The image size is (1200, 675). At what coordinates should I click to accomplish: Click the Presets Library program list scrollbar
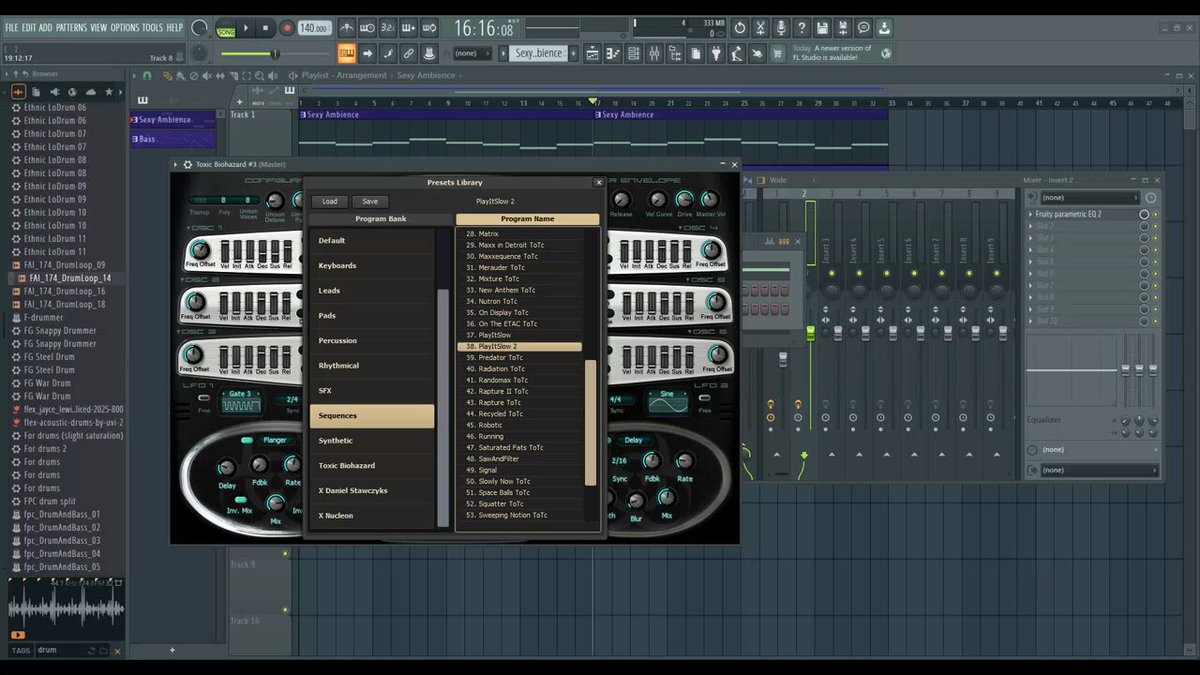click(x=590, y=422)
